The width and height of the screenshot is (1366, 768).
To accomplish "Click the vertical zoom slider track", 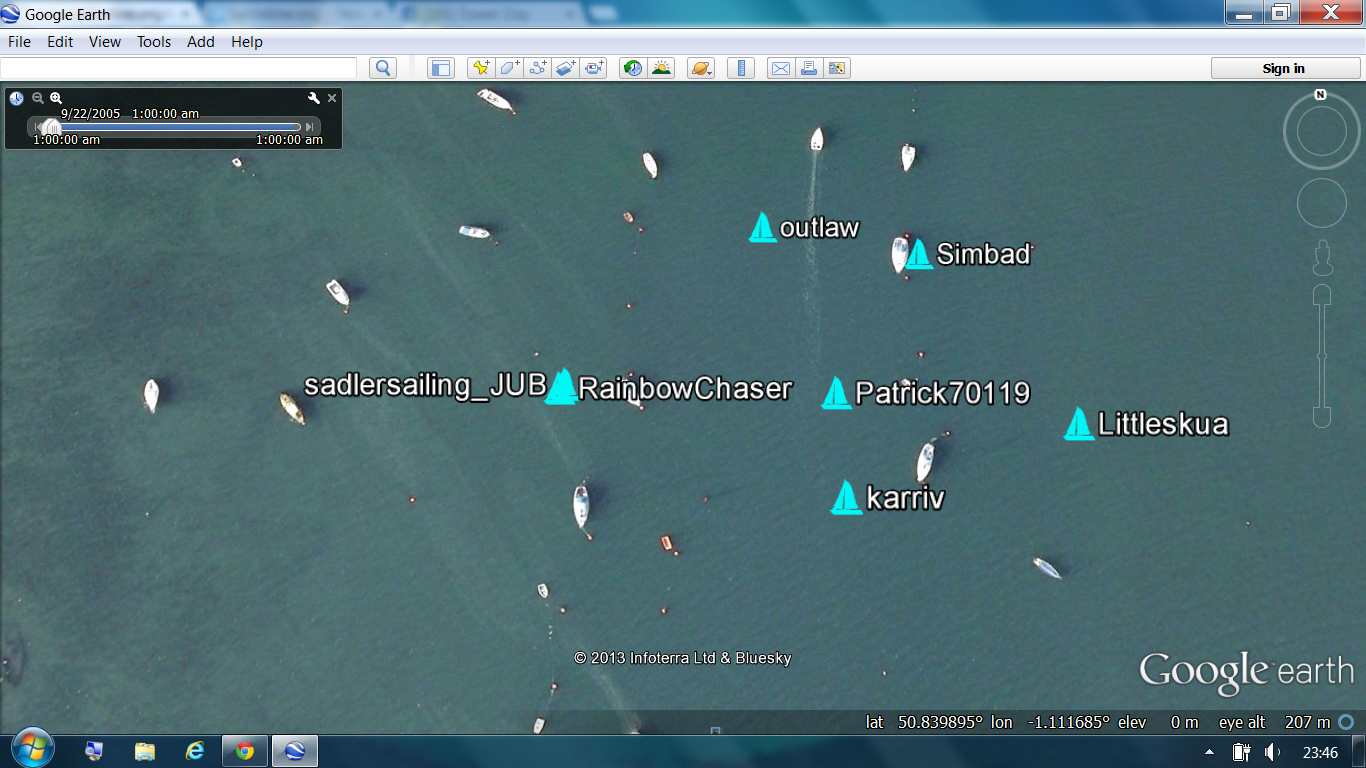I will (x=1322, y=357).
